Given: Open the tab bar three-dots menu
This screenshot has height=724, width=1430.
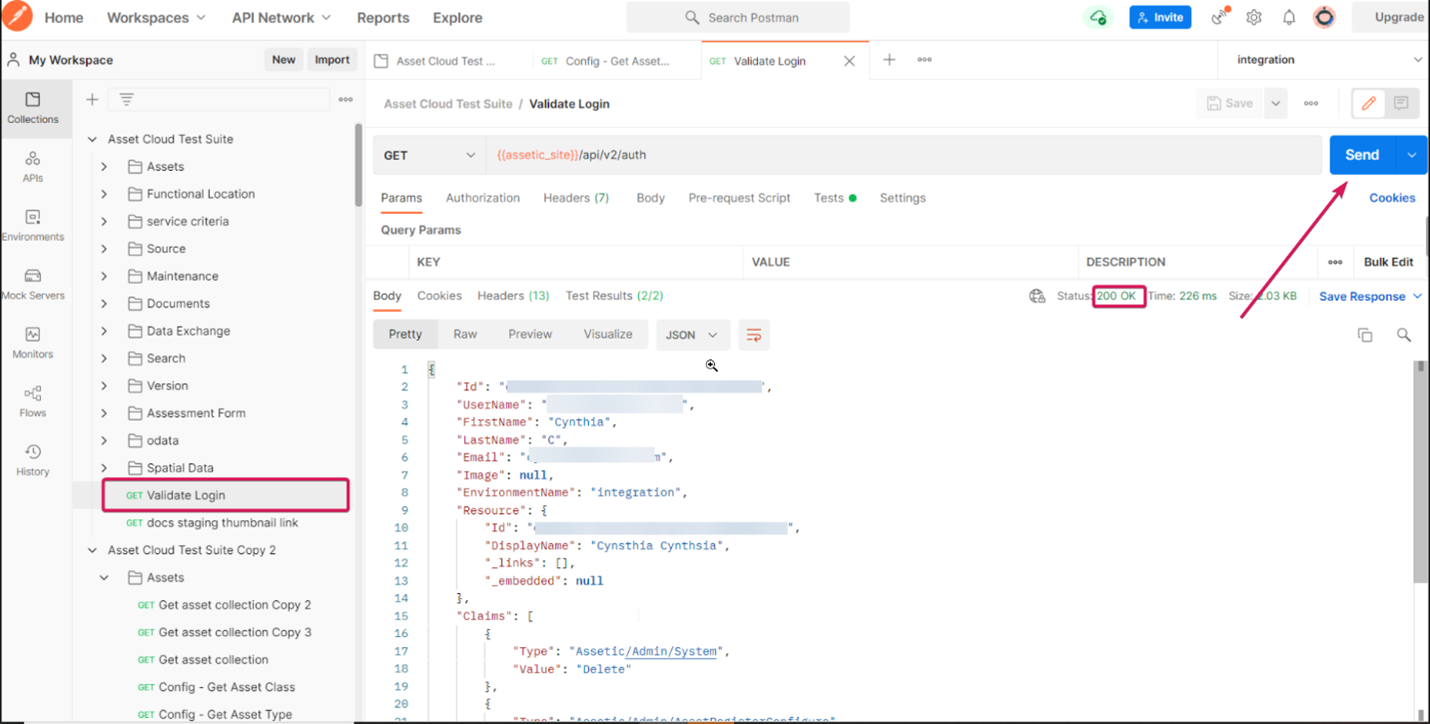Looking at the screenshot, I should point(925,60).
